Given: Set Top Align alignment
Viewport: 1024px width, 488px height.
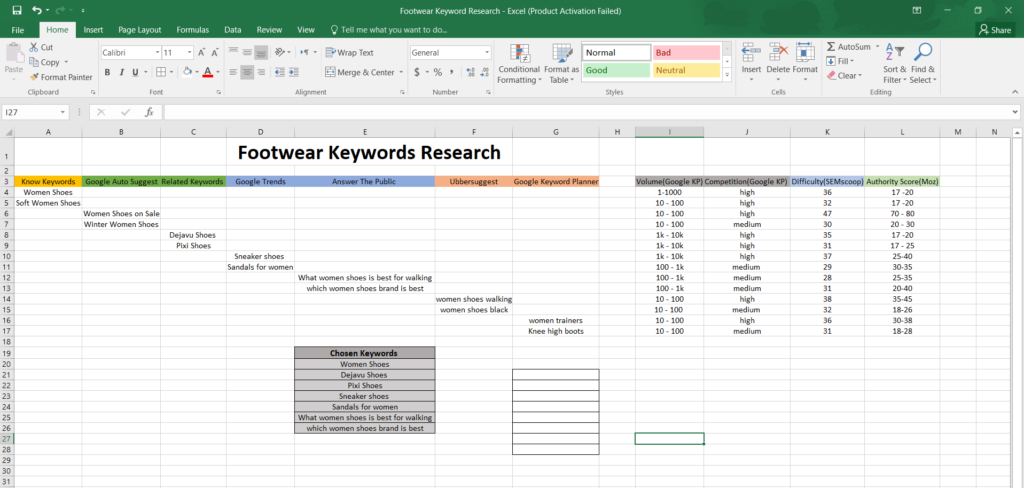Looking at the screenshot, I should coord(233,53).
